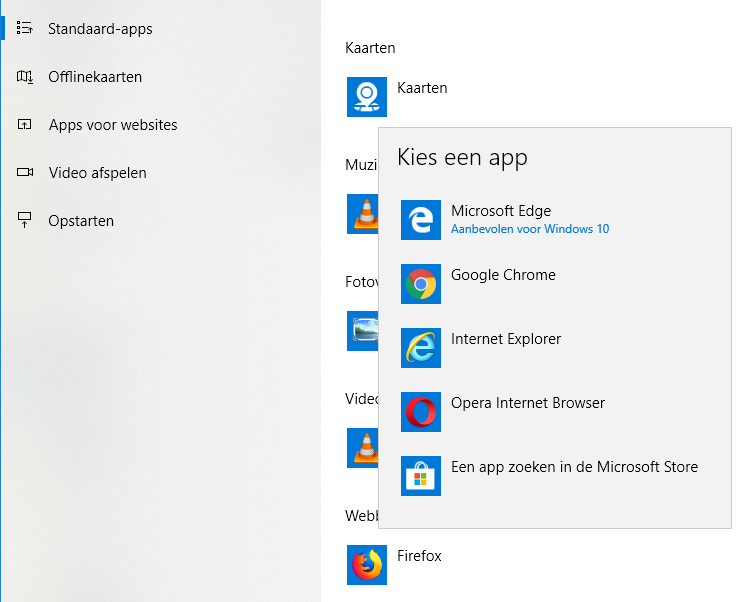Click the VLC cone icon under Video
This screenshot has height=602, width=745.
pos(361,448)
